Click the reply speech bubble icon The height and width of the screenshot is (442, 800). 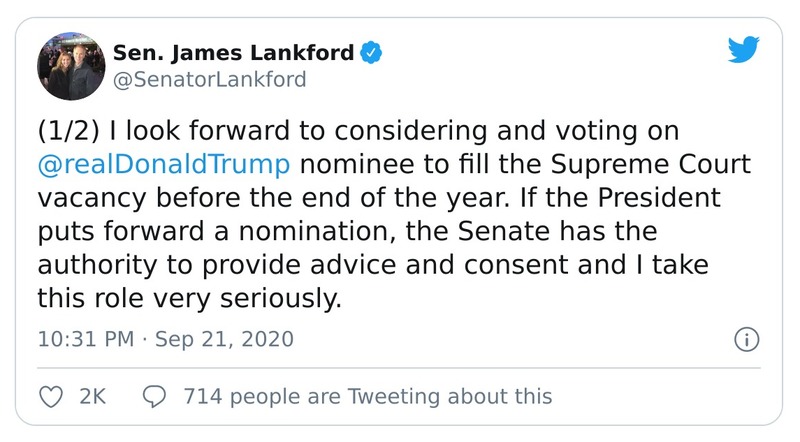pos(154,396)
